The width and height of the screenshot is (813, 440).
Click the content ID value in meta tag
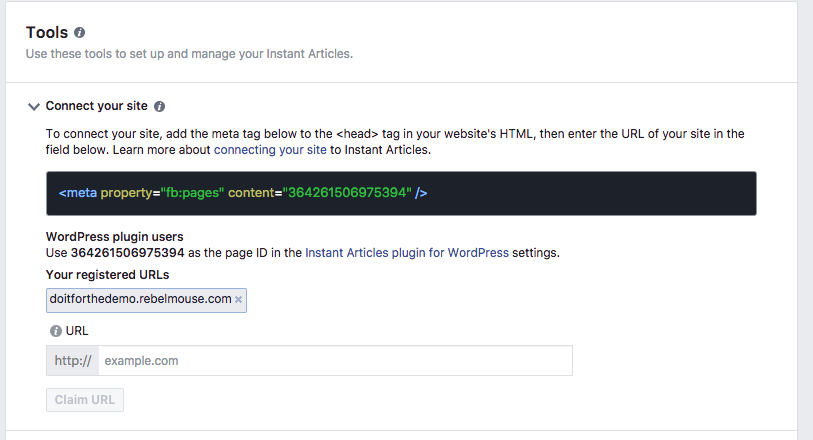click(347, 193)
